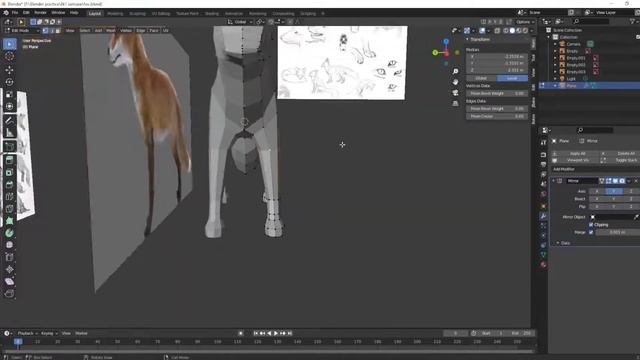Select the Rip Region tool

click(x=10, y=293)
